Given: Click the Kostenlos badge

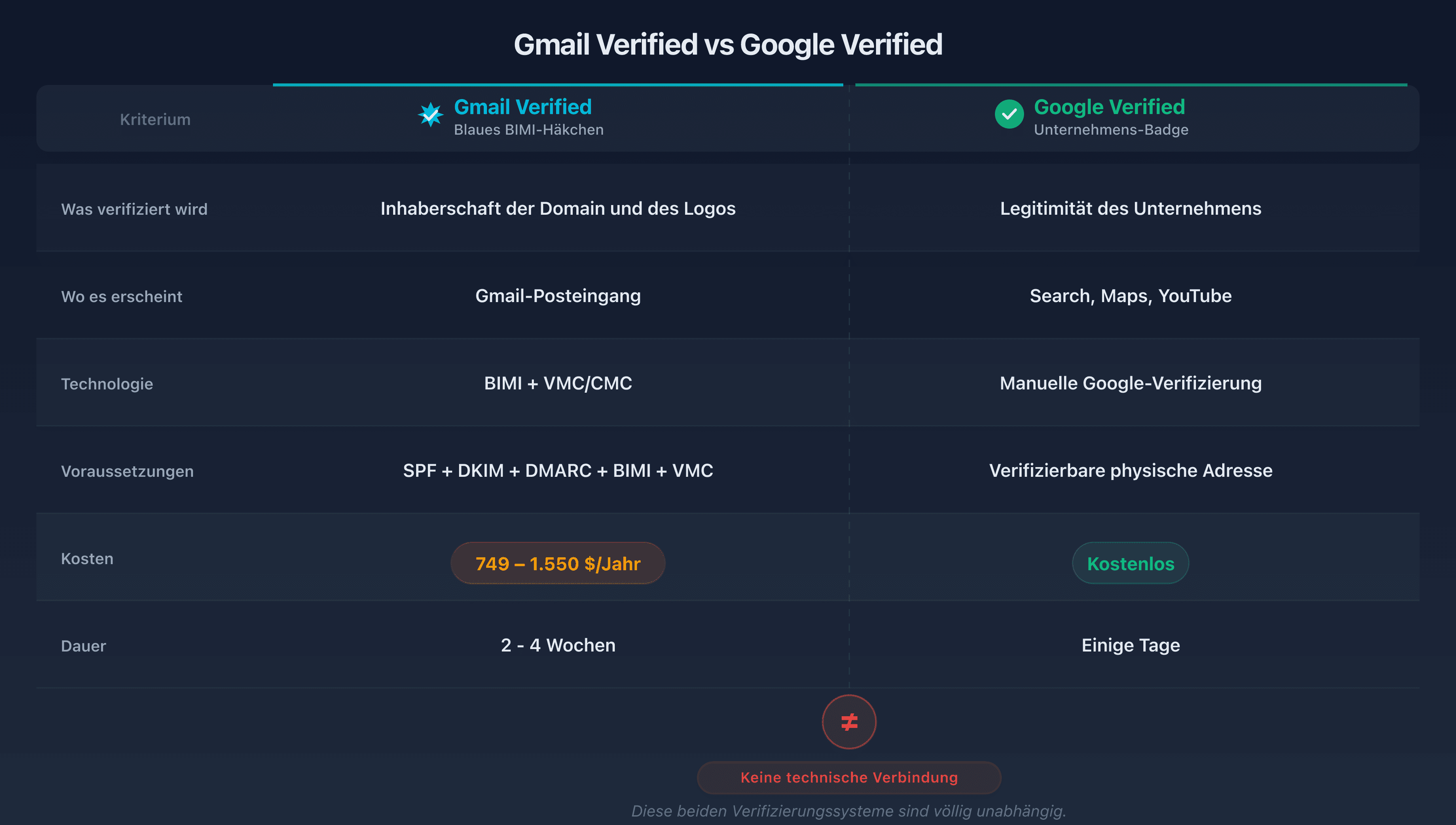Looking at the screenshot, I should tap(1130, 563).
